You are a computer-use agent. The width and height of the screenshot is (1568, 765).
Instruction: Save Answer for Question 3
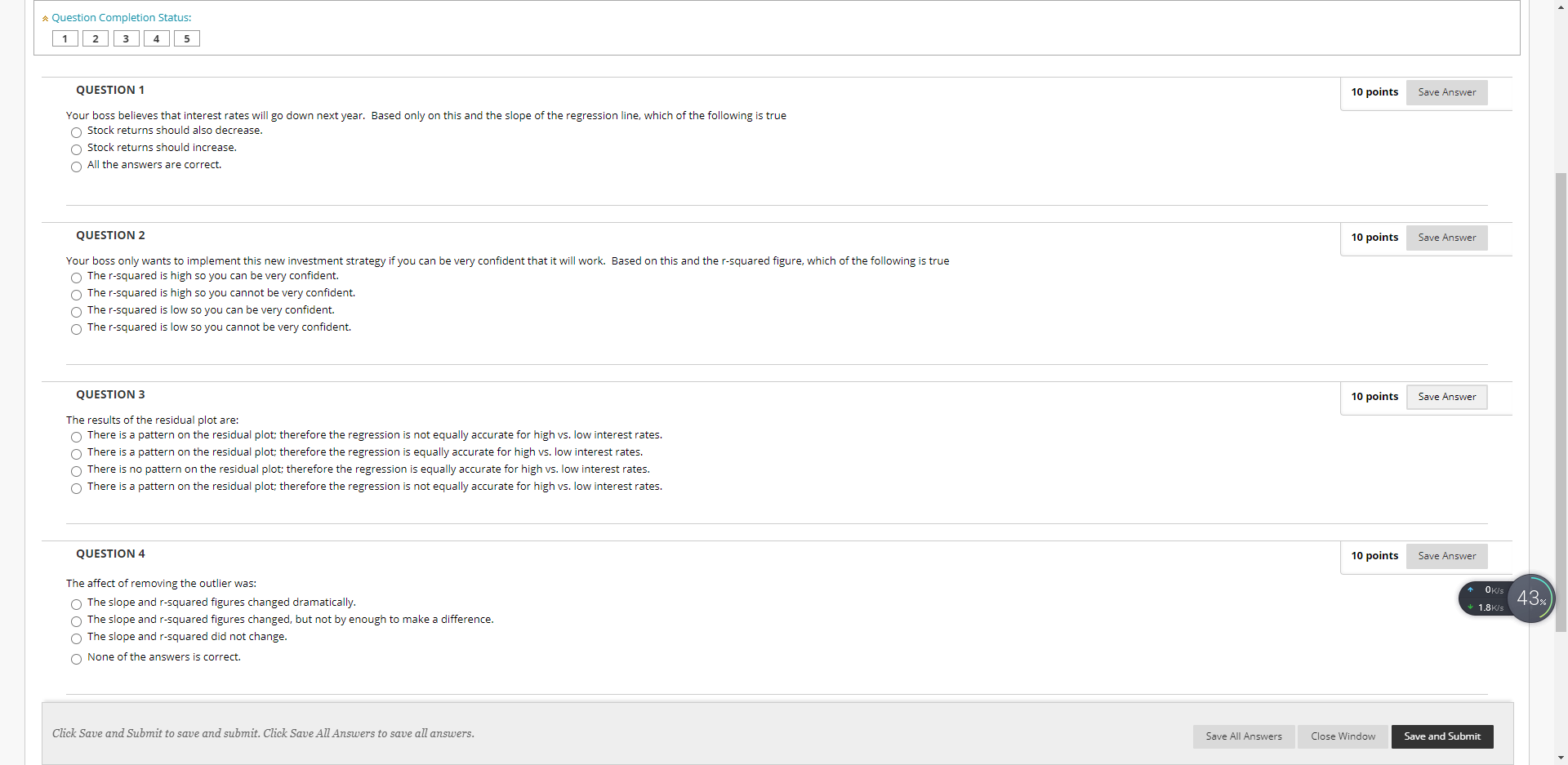[1445, 397]
